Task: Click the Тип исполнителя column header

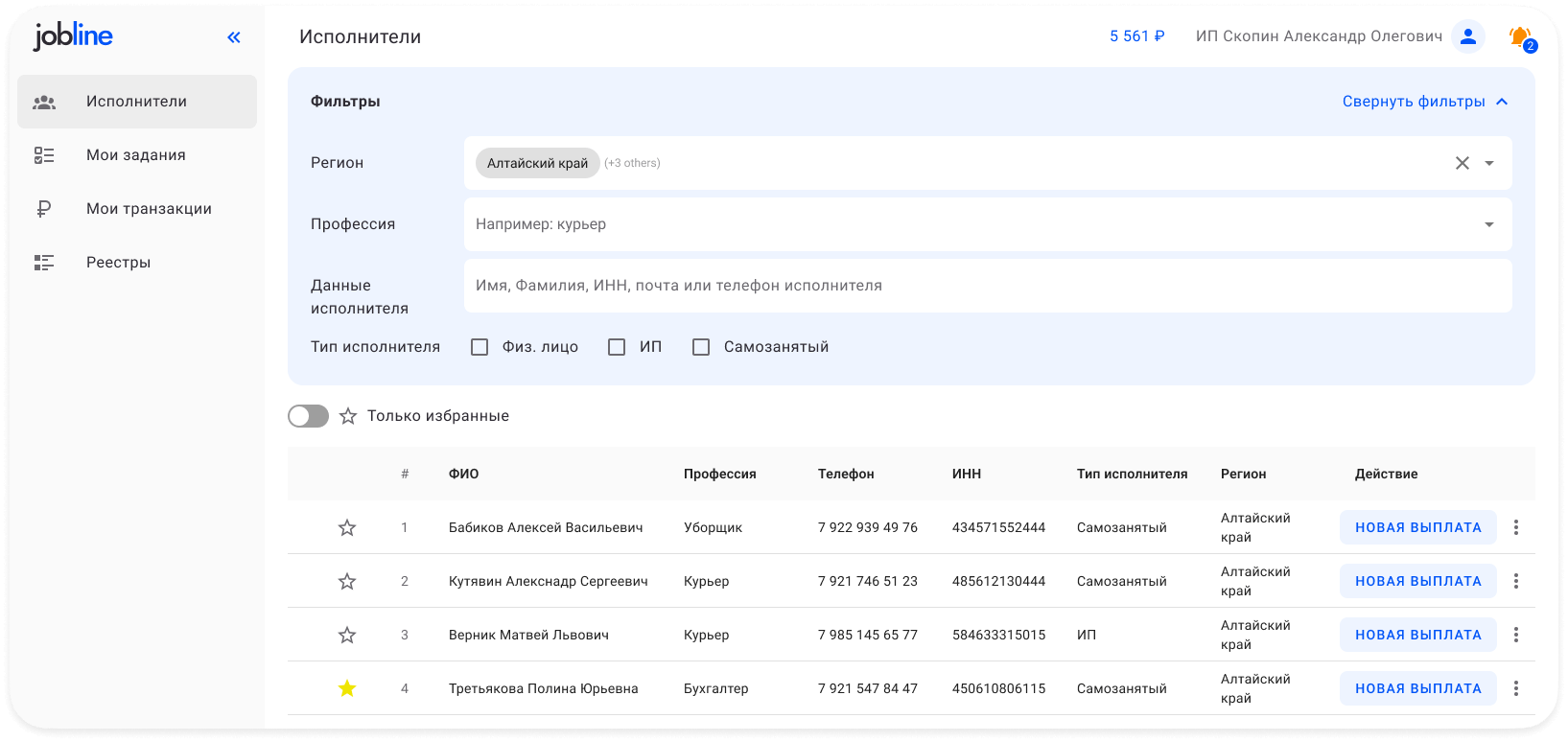Action: point(1133,474)
